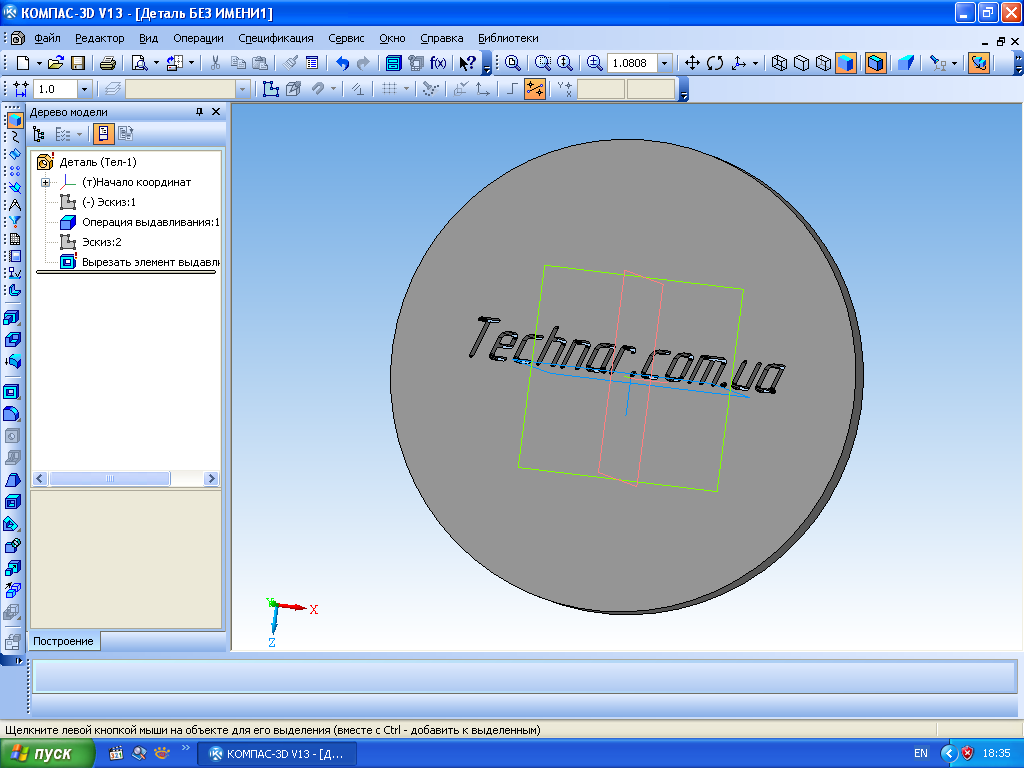Image resolution: width=1024 pixels, height=768 pixels.
Task: Open the Properties list icon in toolbar
Action: click(x=312, y=63)
